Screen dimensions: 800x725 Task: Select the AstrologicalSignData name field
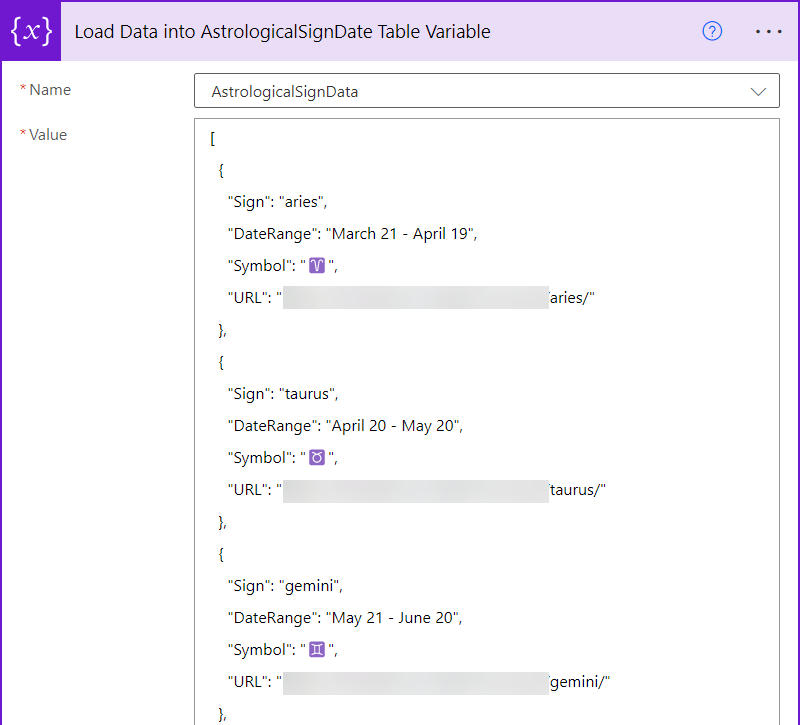(x=486, y=91)
